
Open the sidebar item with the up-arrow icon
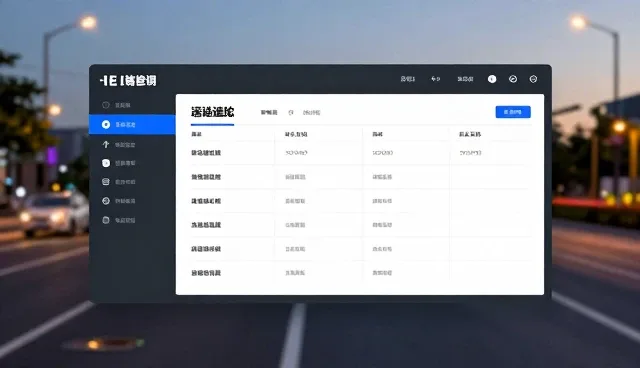119,144
